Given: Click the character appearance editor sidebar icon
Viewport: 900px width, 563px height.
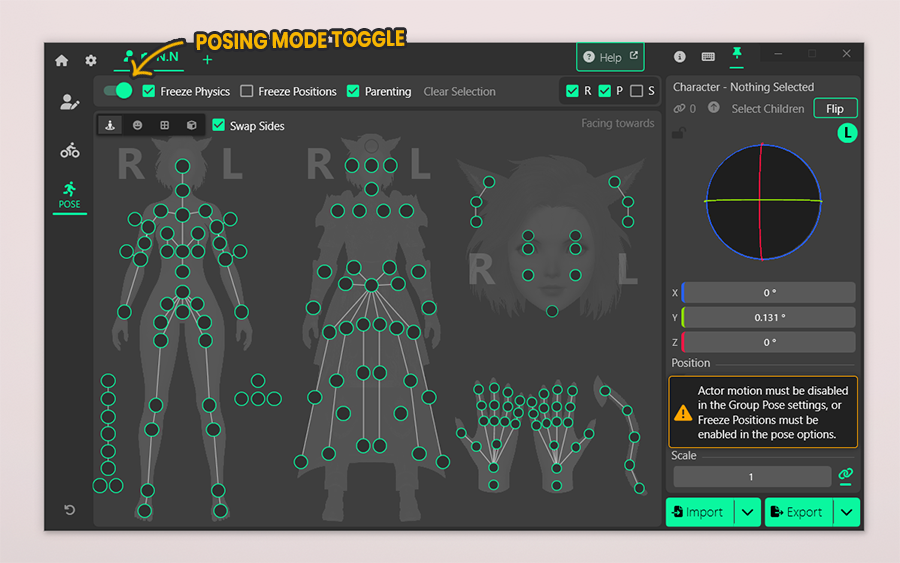Looking at the screenshot, I should 69,102.
